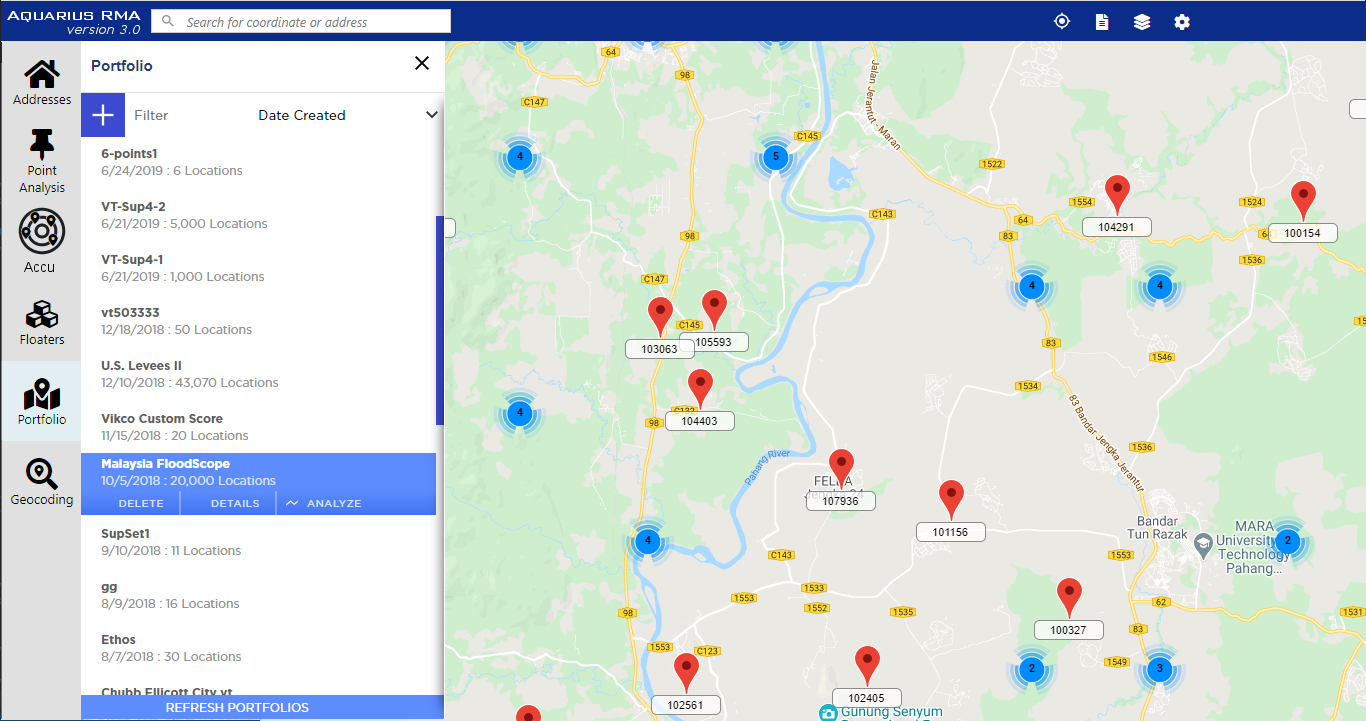Open the Floaters panel

point(41,322)
